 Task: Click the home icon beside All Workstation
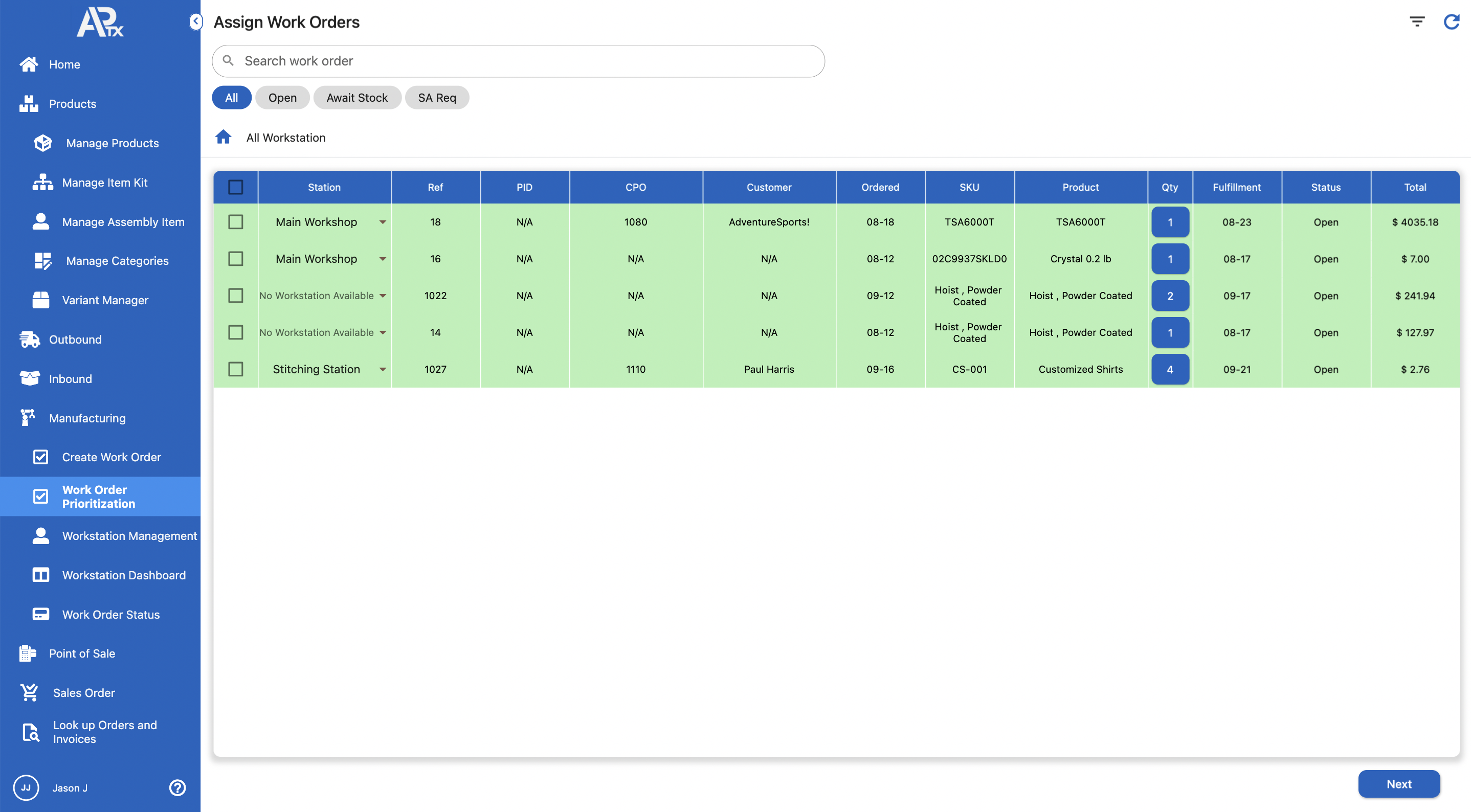coord(224,137)
